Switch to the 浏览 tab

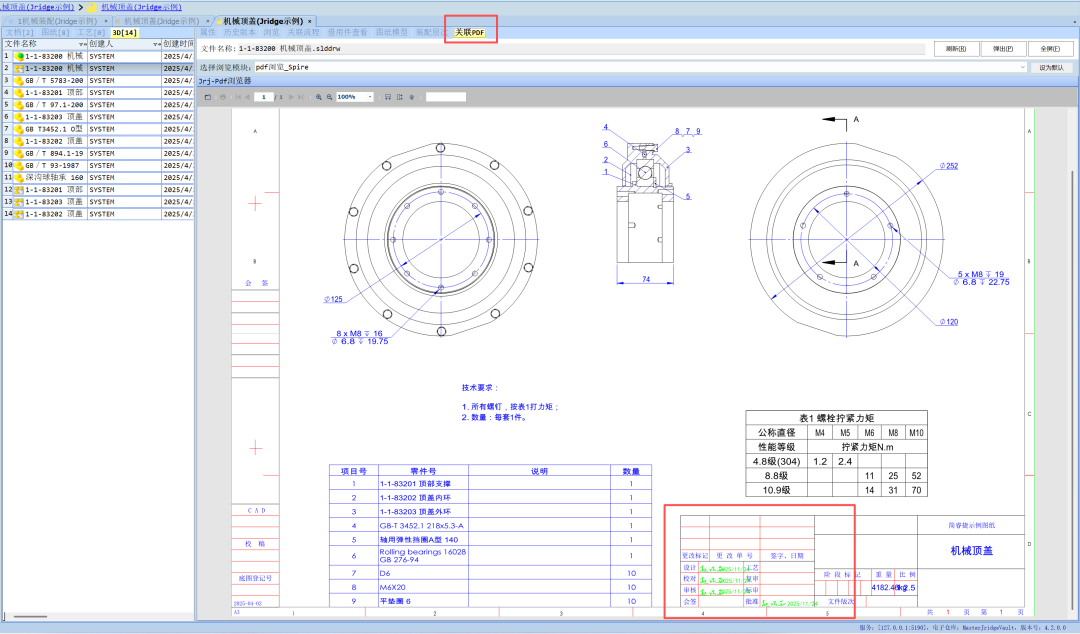[271, 32]
